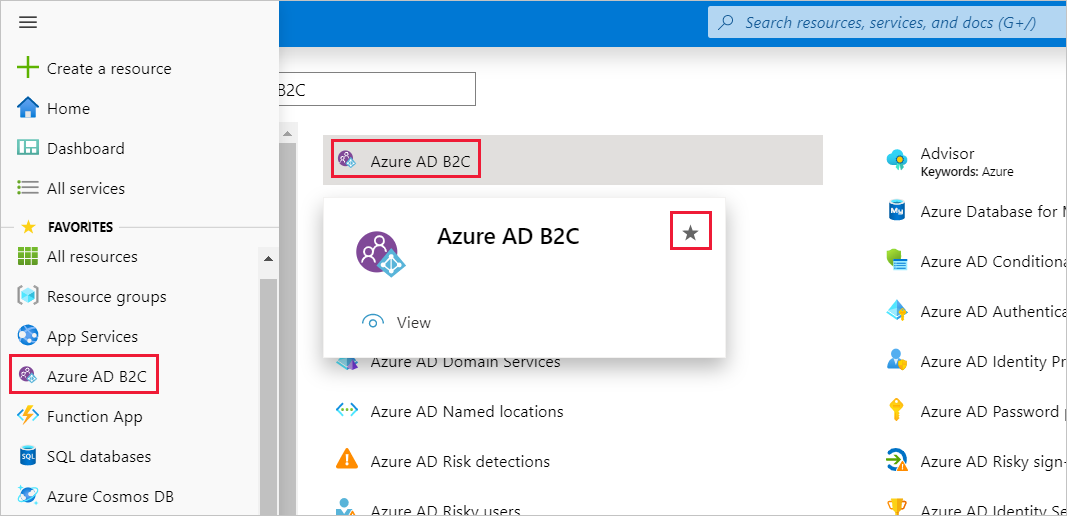The width and height of the screenshot is (1067, 516).
Task: Open Azure AD B2C from sidebar favorites
Action: click(96, 377)
